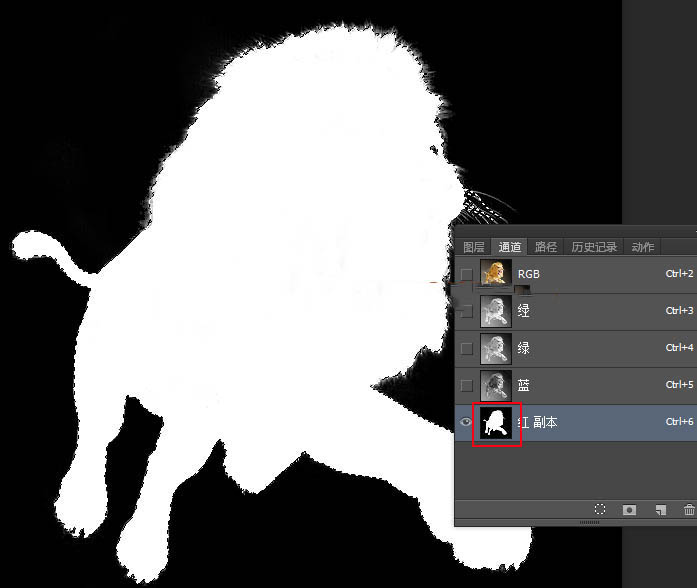Select the 绿 name beside Ctrl+4
Screen dimensions: 697x588
click(x=523, y=348)
